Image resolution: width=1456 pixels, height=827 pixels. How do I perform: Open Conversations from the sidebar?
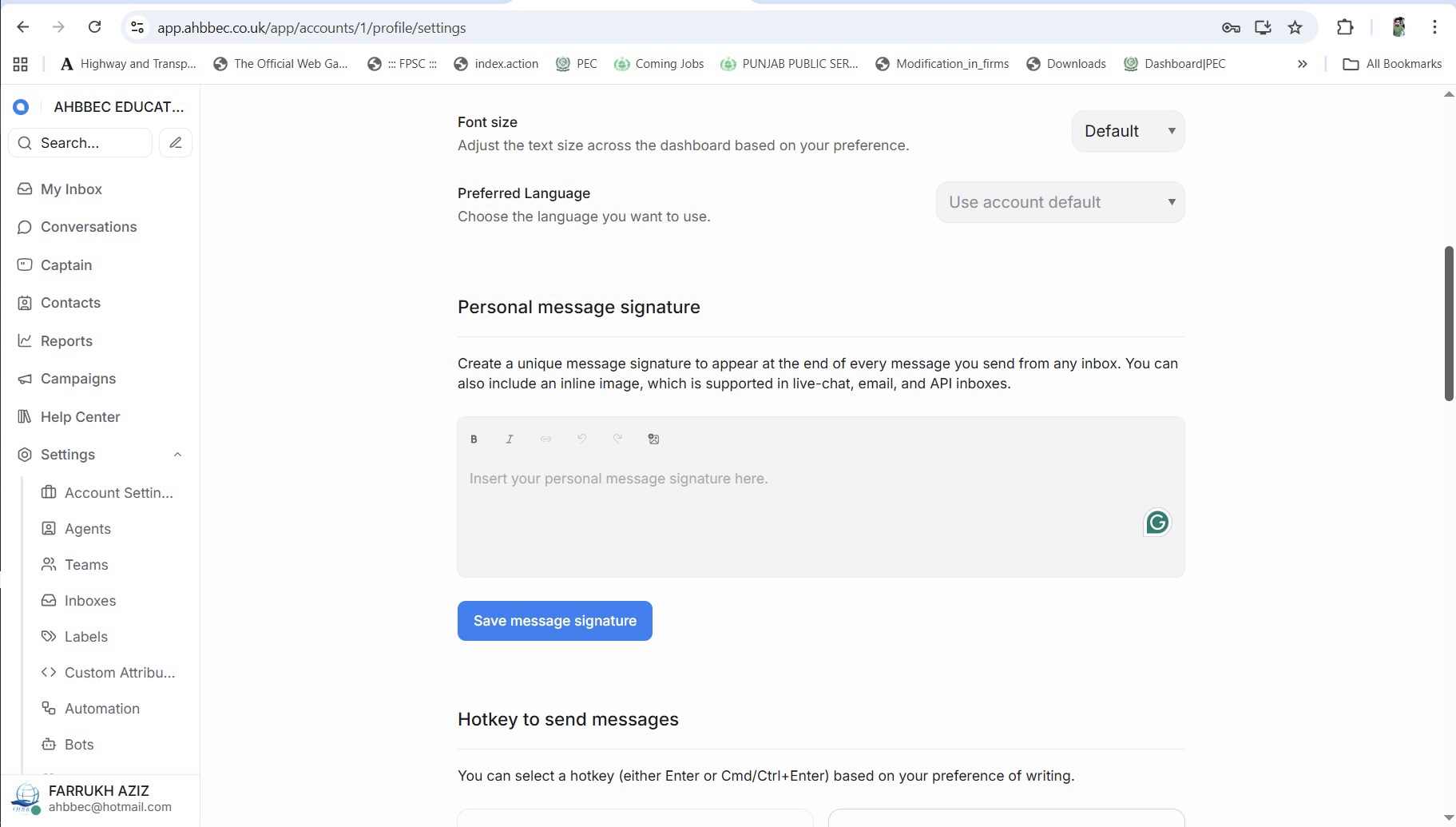tap(89, 227)
